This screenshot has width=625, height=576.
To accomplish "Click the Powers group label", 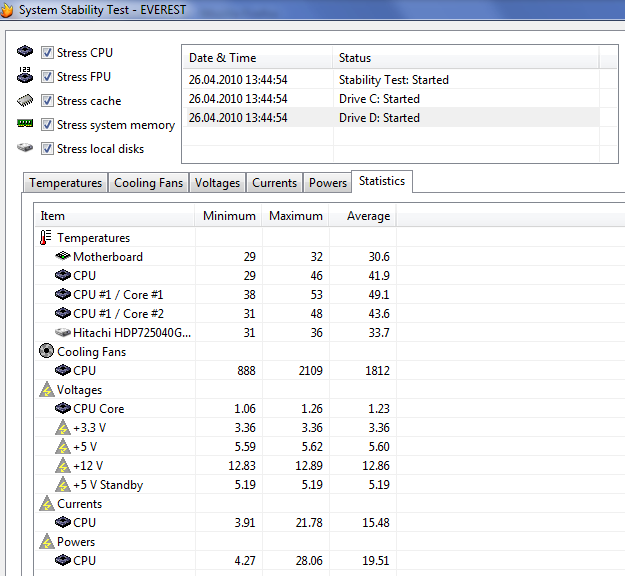I will 76,542.
